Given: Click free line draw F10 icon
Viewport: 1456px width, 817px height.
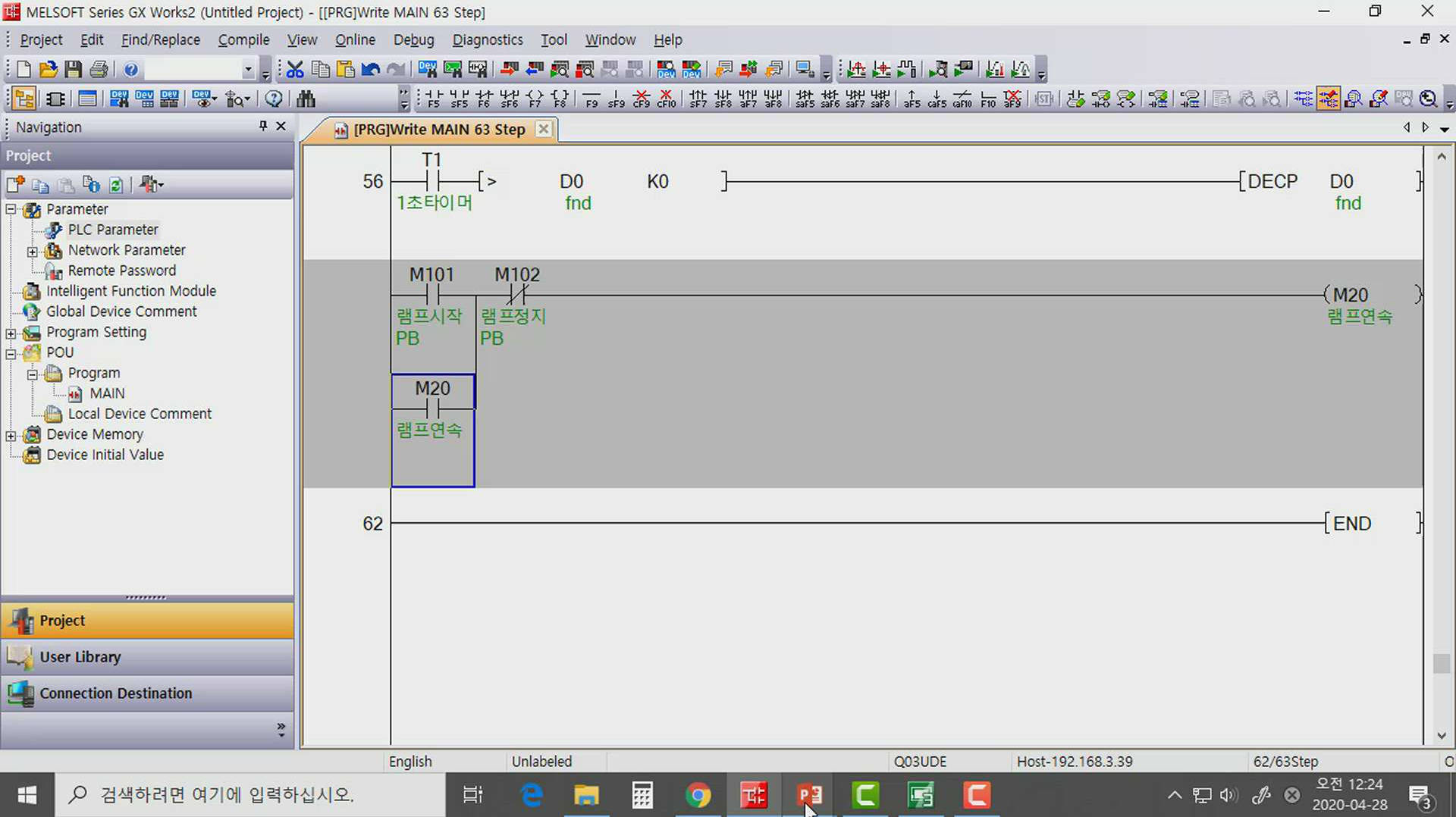Looking at the screenshot, I should pyautogui.click(x=988, y=99).
